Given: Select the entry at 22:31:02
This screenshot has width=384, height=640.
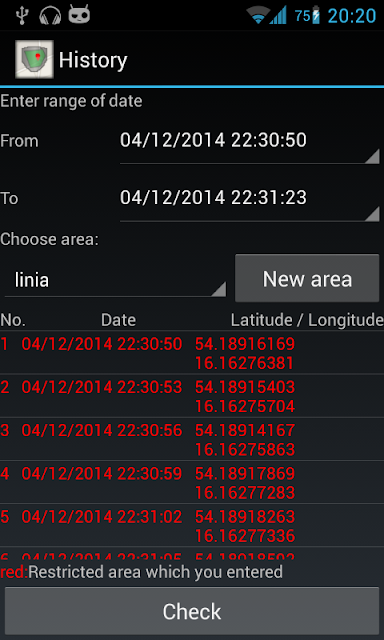Looking at the screenshot, I should point(192,526).
